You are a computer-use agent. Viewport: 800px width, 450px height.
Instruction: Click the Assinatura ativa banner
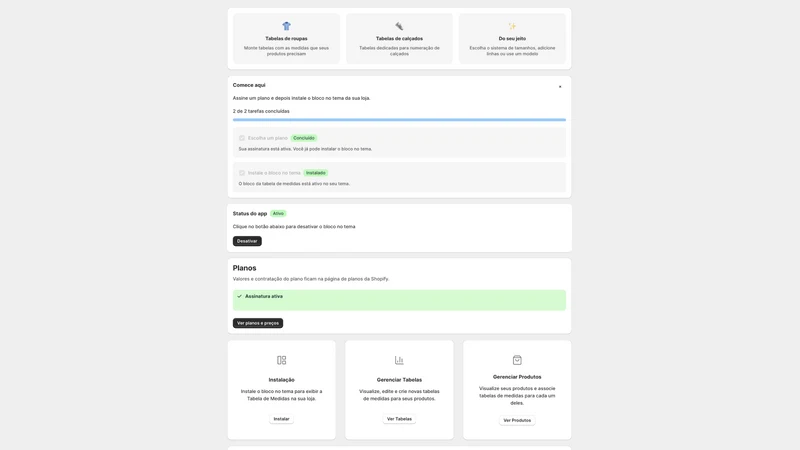399,300
